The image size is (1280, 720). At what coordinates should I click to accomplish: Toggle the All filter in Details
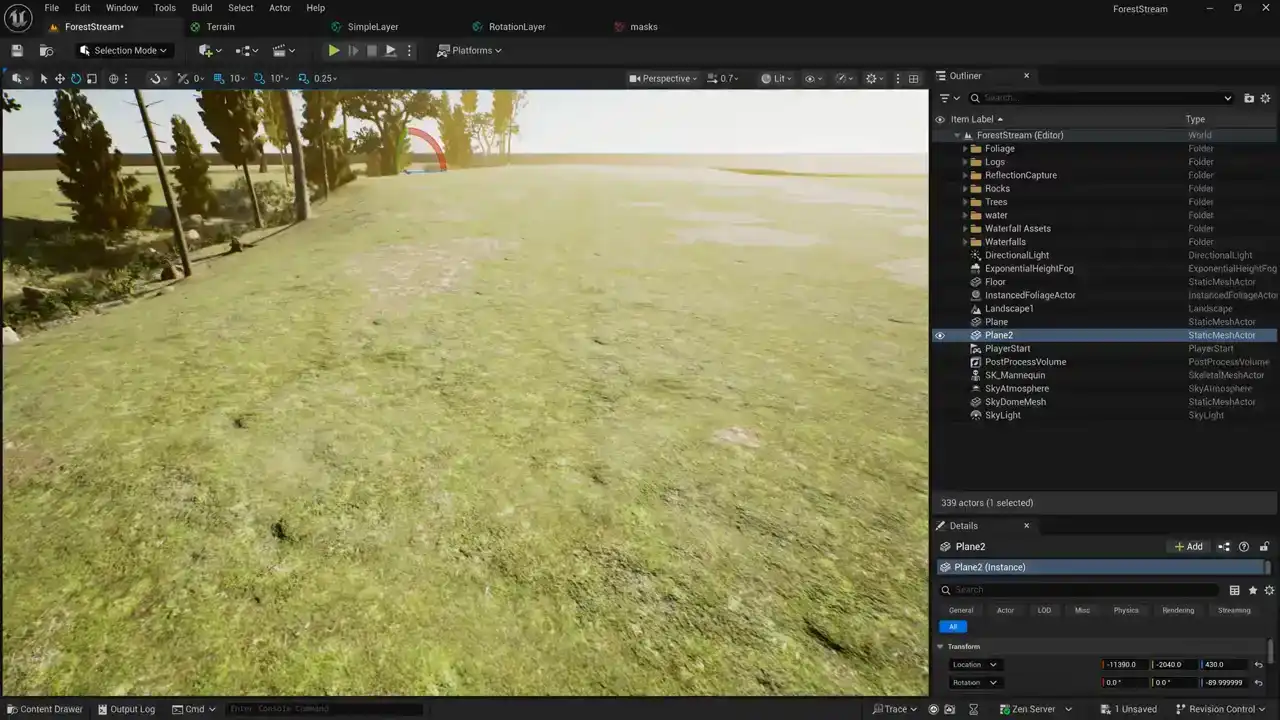pos(952,627)
